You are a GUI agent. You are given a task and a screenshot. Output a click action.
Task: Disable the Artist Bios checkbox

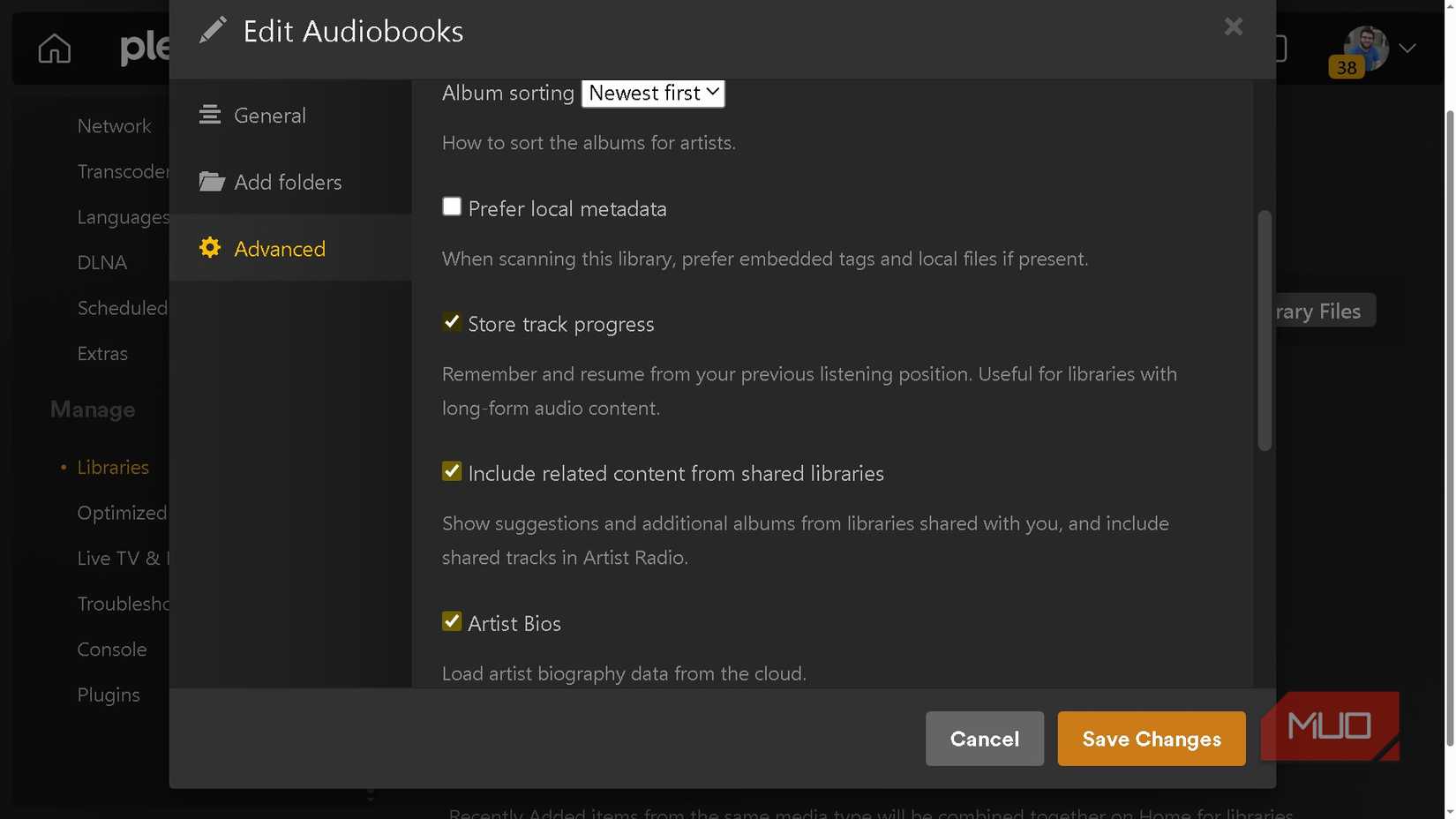(452, 621)
